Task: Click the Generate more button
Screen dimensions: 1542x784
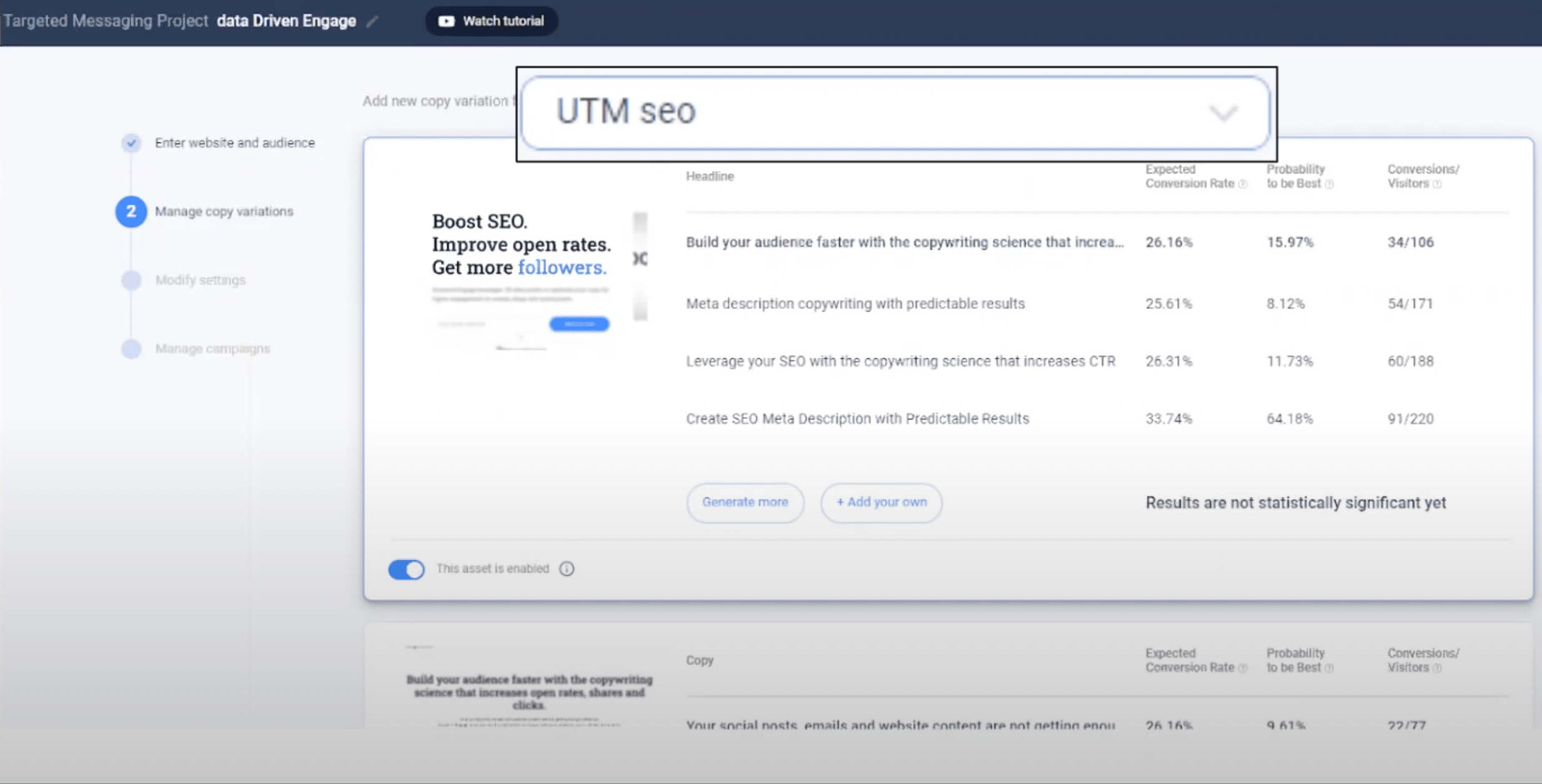Action: tap(744, 502)
